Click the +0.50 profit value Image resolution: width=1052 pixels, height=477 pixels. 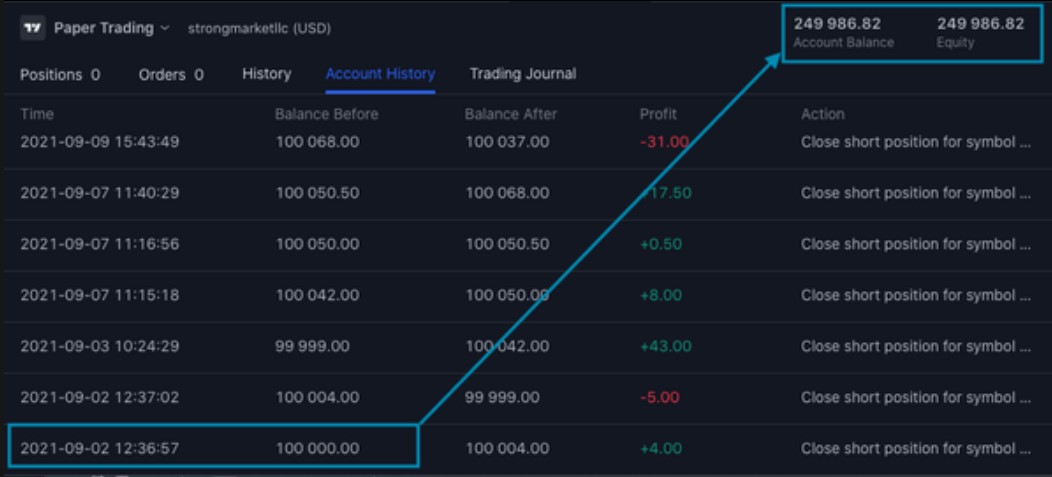click(661, 244)
